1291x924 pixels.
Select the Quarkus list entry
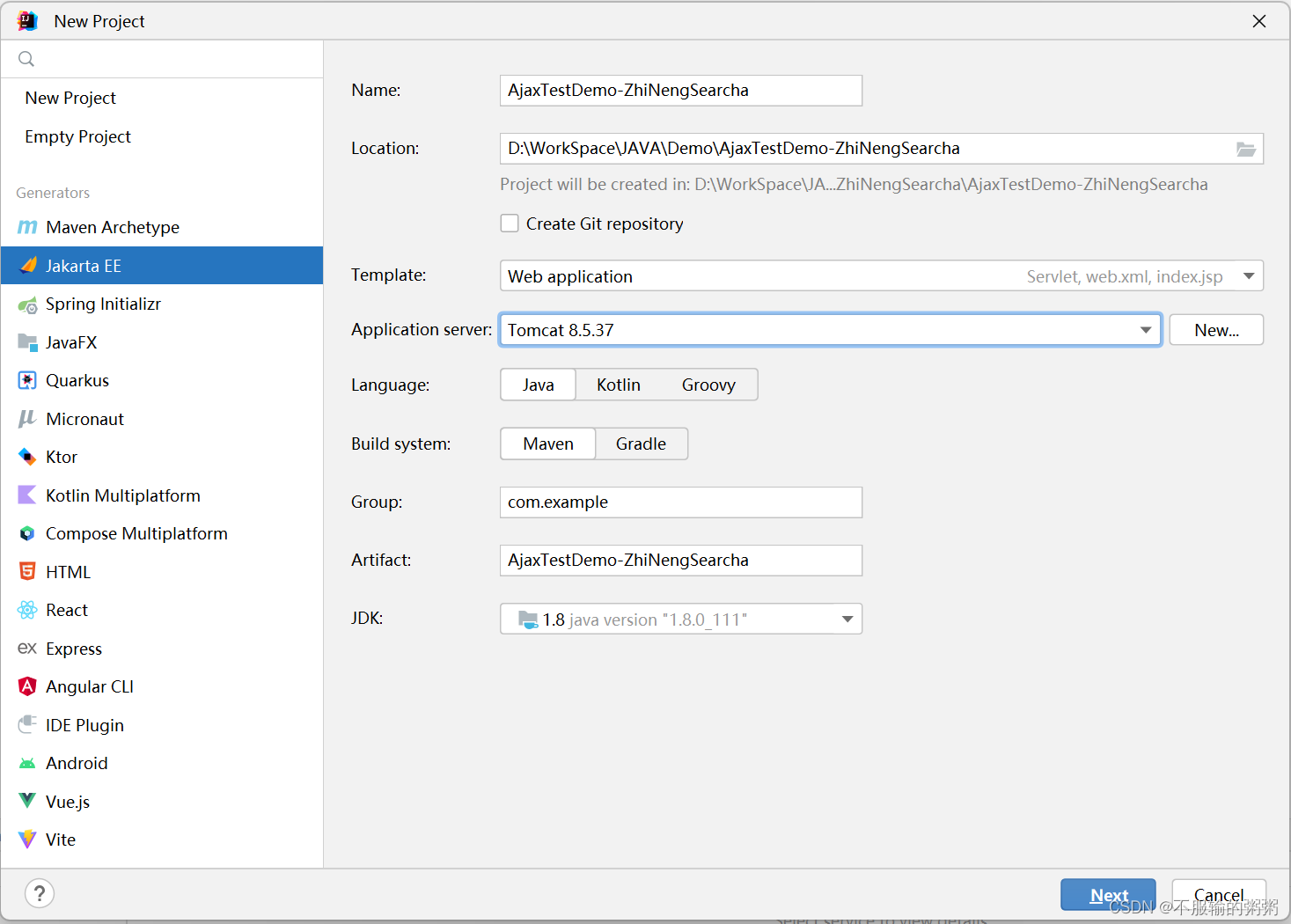pos(162,380)
